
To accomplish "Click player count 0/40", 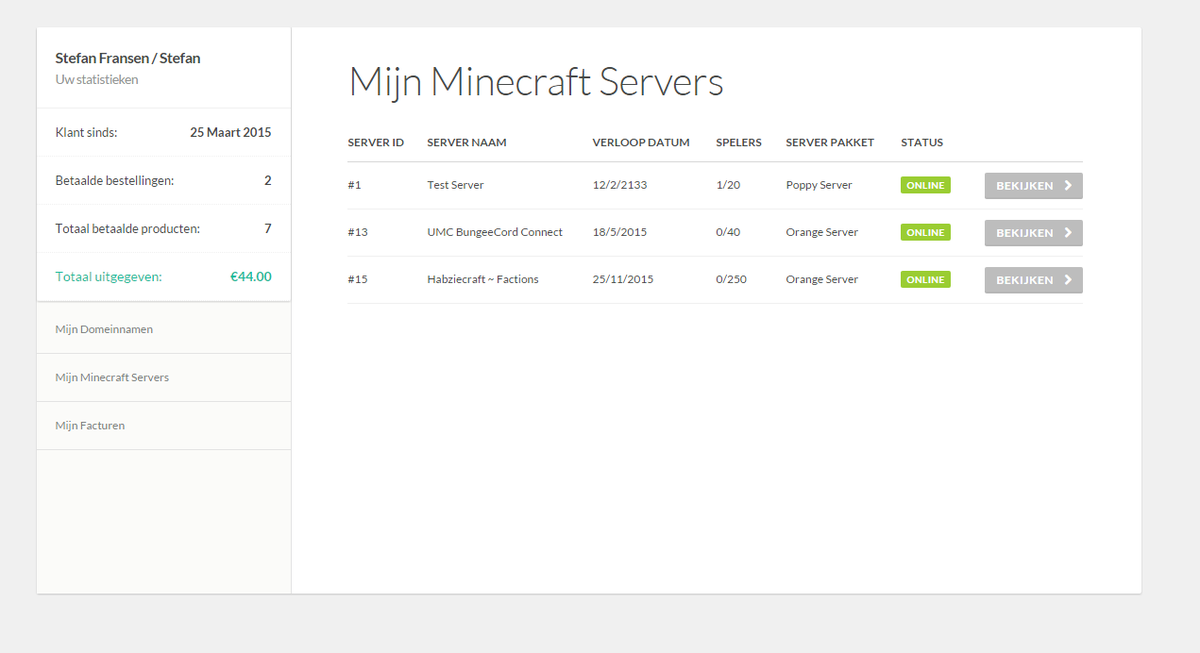I will coord(728,232).
